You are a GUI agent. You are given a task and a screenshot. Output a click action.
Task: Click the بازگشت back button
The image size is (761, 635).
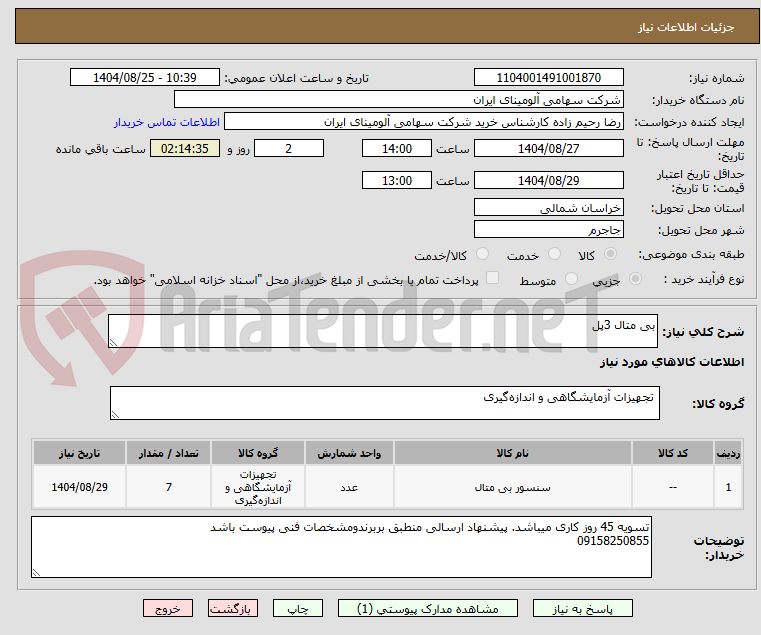(233, 608)
